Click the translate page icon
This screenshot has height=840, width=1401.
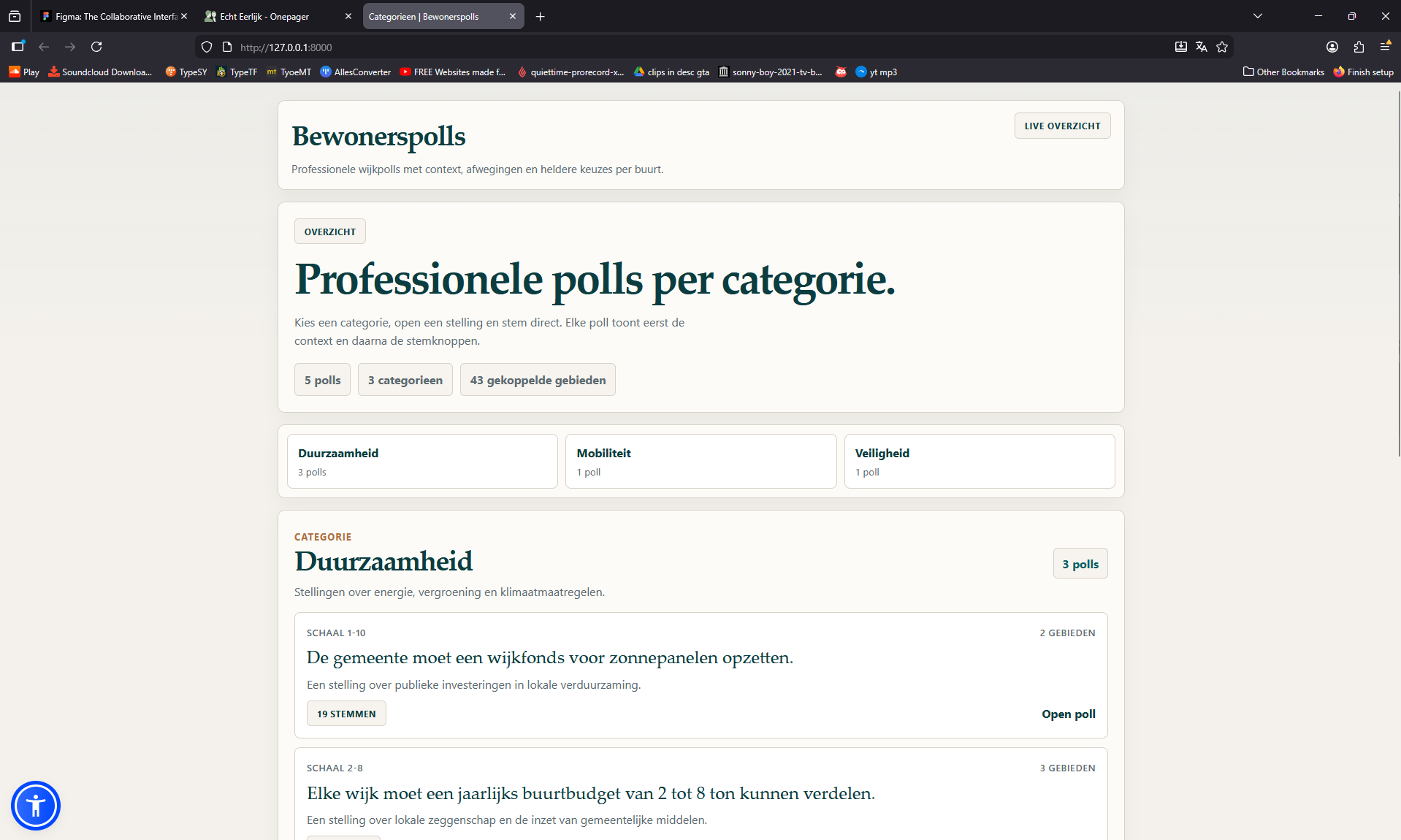(x=1202, y=47)
